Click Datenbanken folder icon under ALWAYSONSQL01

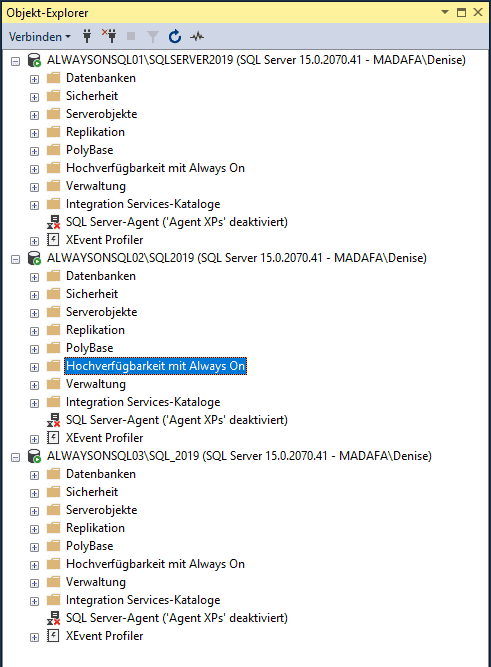(53, 77)
